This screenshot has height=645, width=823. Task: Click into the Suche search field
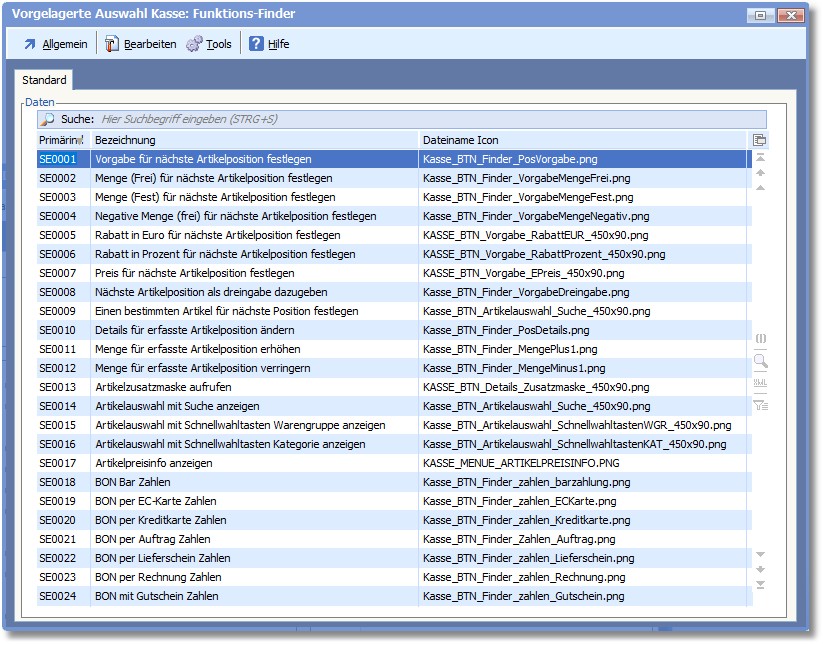(400, 119)
